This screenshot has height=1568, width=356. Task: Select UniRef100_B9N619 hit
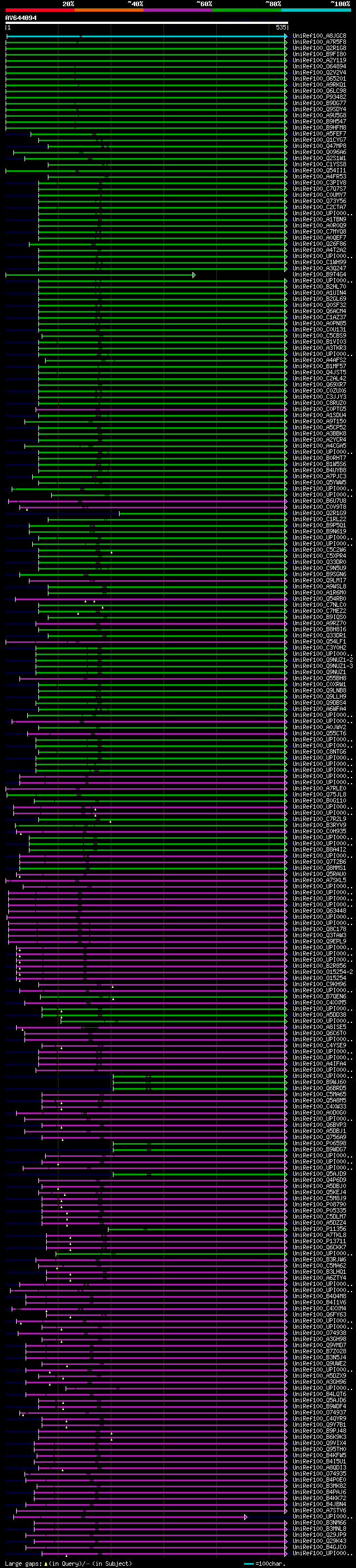pyautogui.click(x=319, y=531)
